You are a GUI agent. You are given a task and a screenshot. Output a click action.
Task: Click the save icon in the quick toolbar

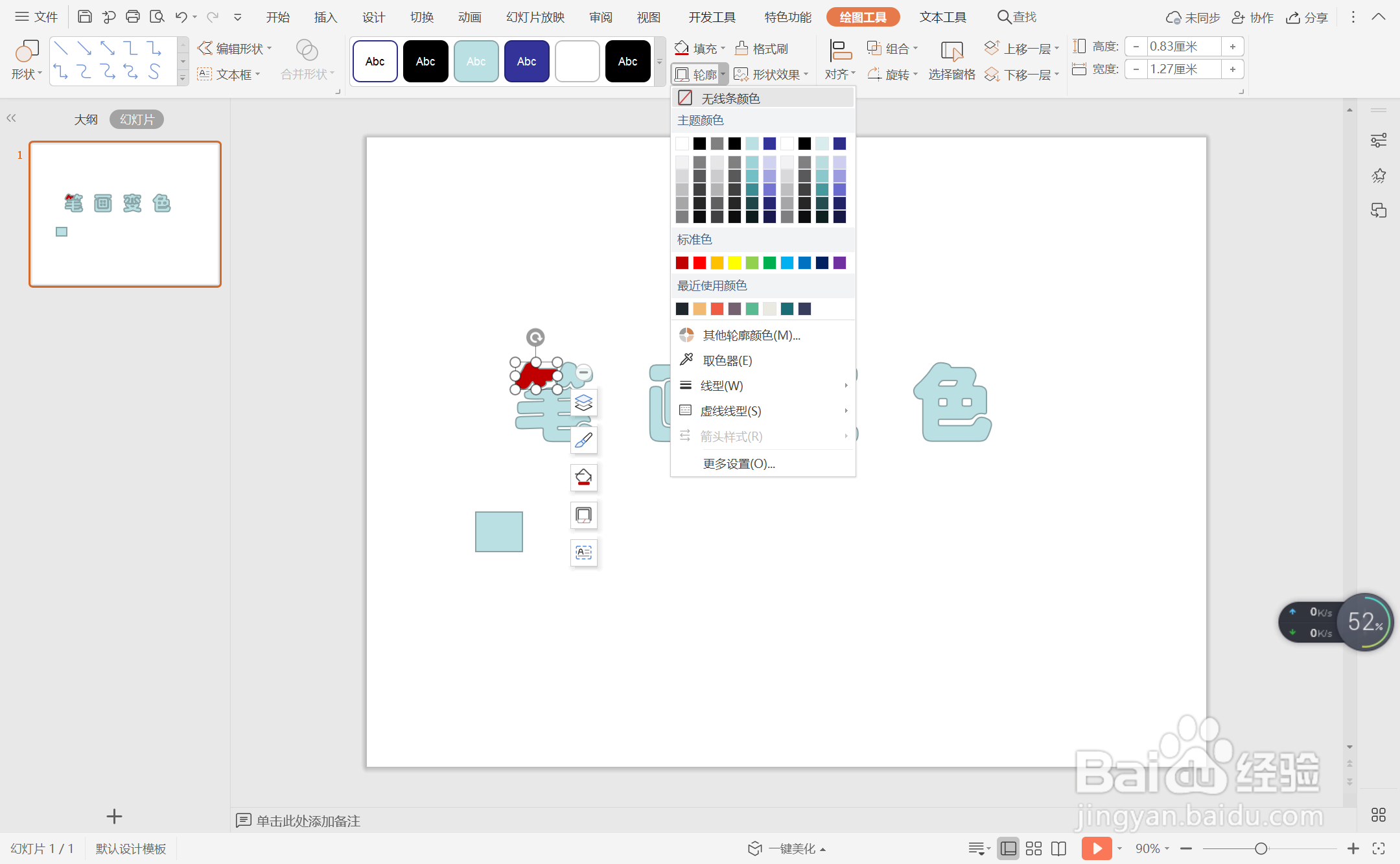(x=84, y=17)
